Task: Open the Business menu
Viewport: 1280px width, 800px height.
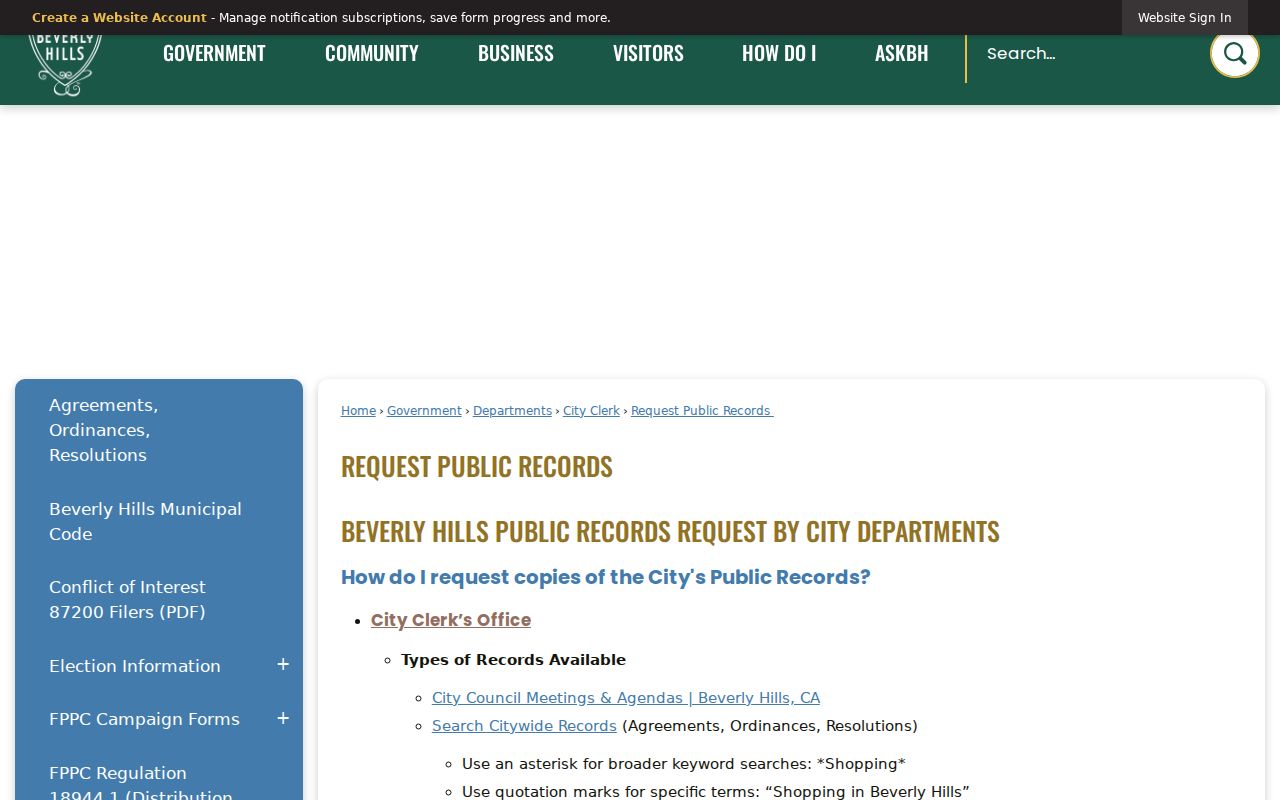Action: pos(516,53)
